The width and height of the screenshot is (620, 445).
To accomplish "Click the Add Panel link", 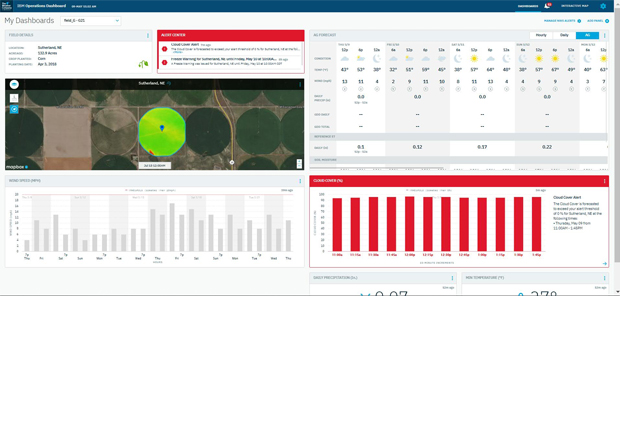I will point(598,21).
